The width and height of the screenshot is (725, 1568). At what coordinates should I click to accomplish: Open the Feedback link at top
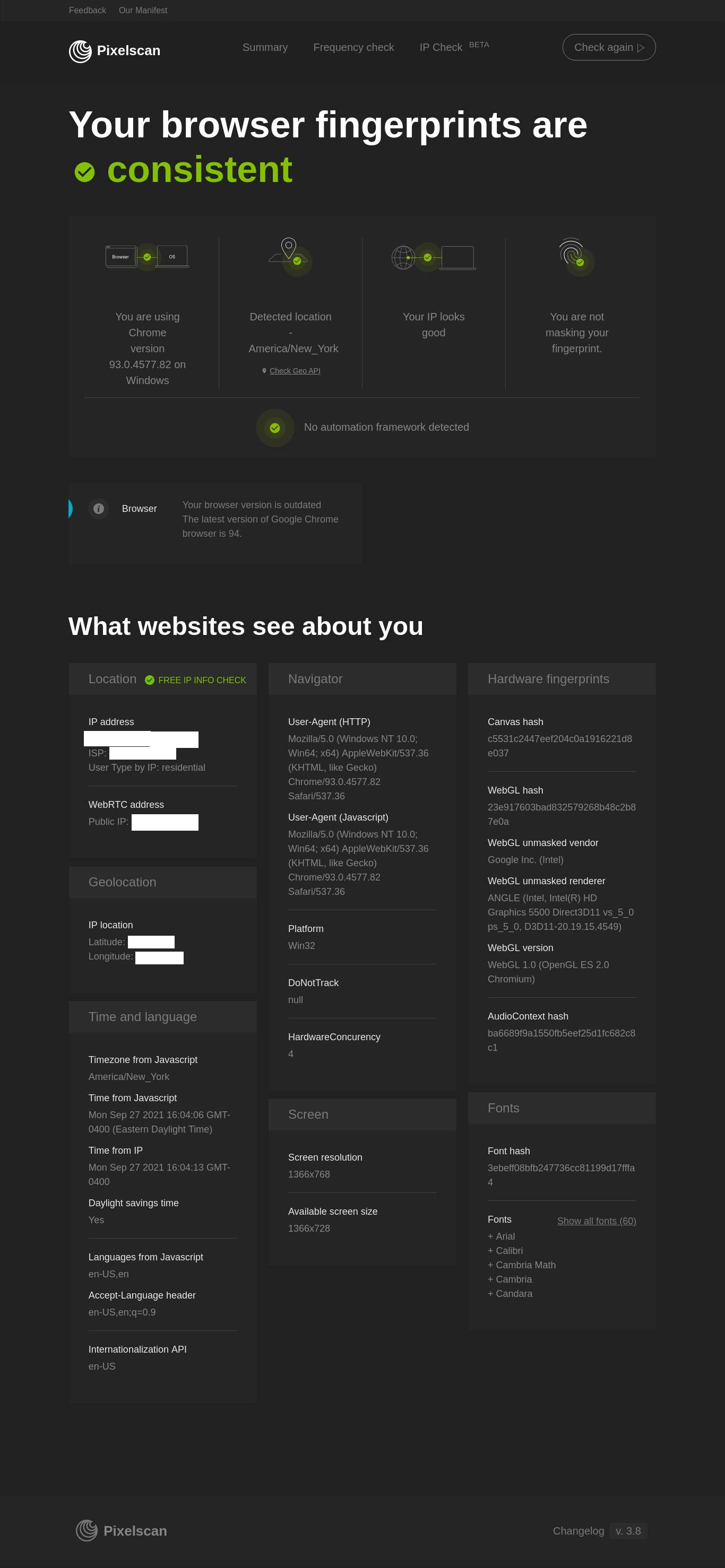pyautogui.click(x=87, y=11)
